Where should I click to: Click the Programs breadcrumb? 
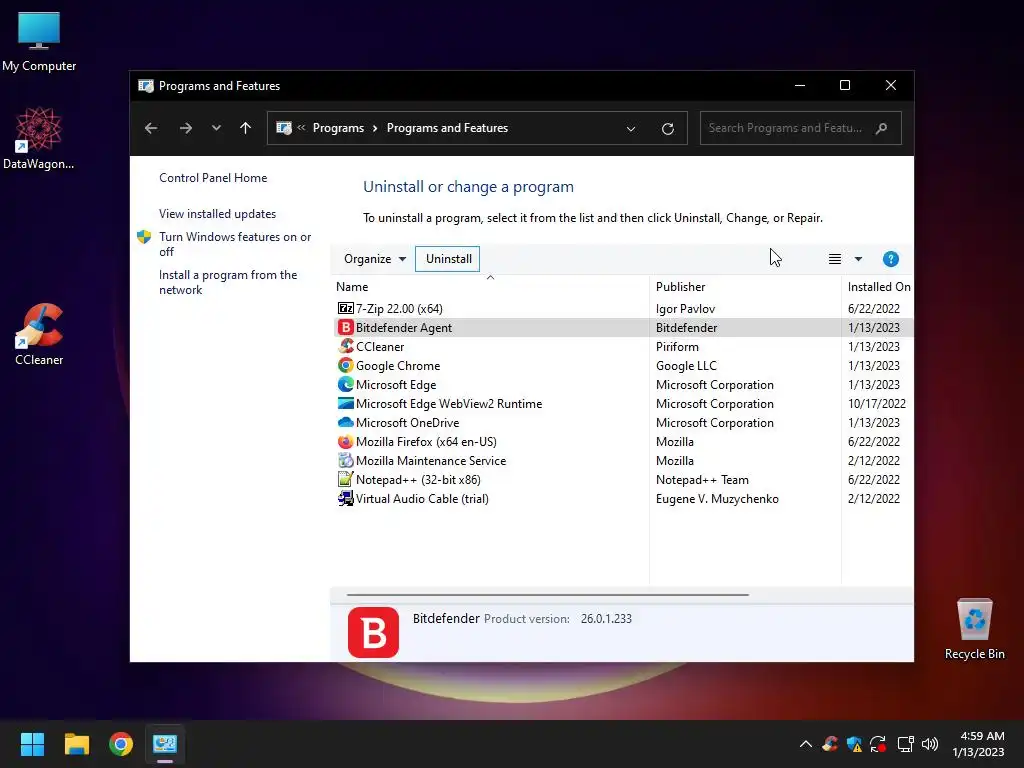[338, 128]
